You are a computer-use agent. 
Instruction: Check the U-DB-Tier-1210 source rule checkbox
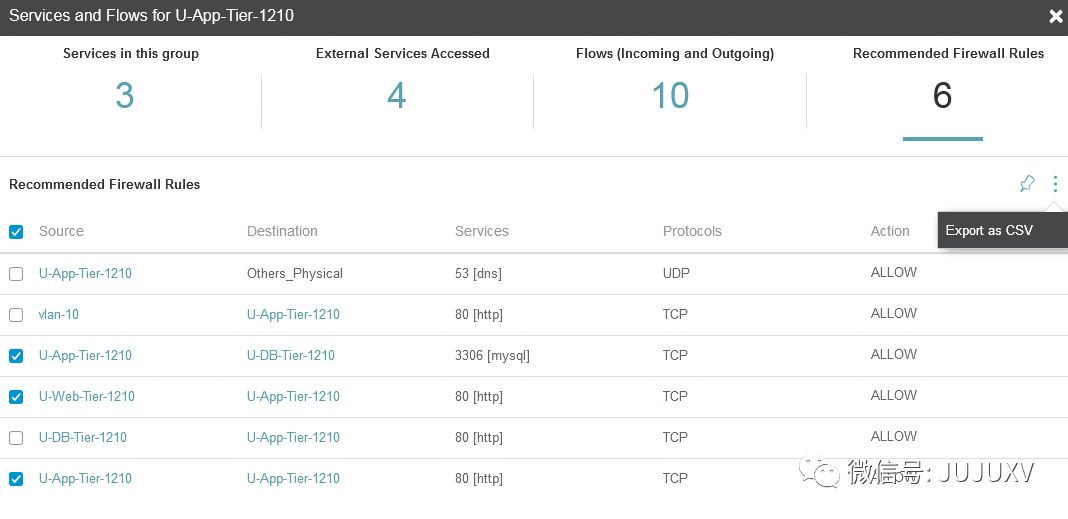point(16,438)
